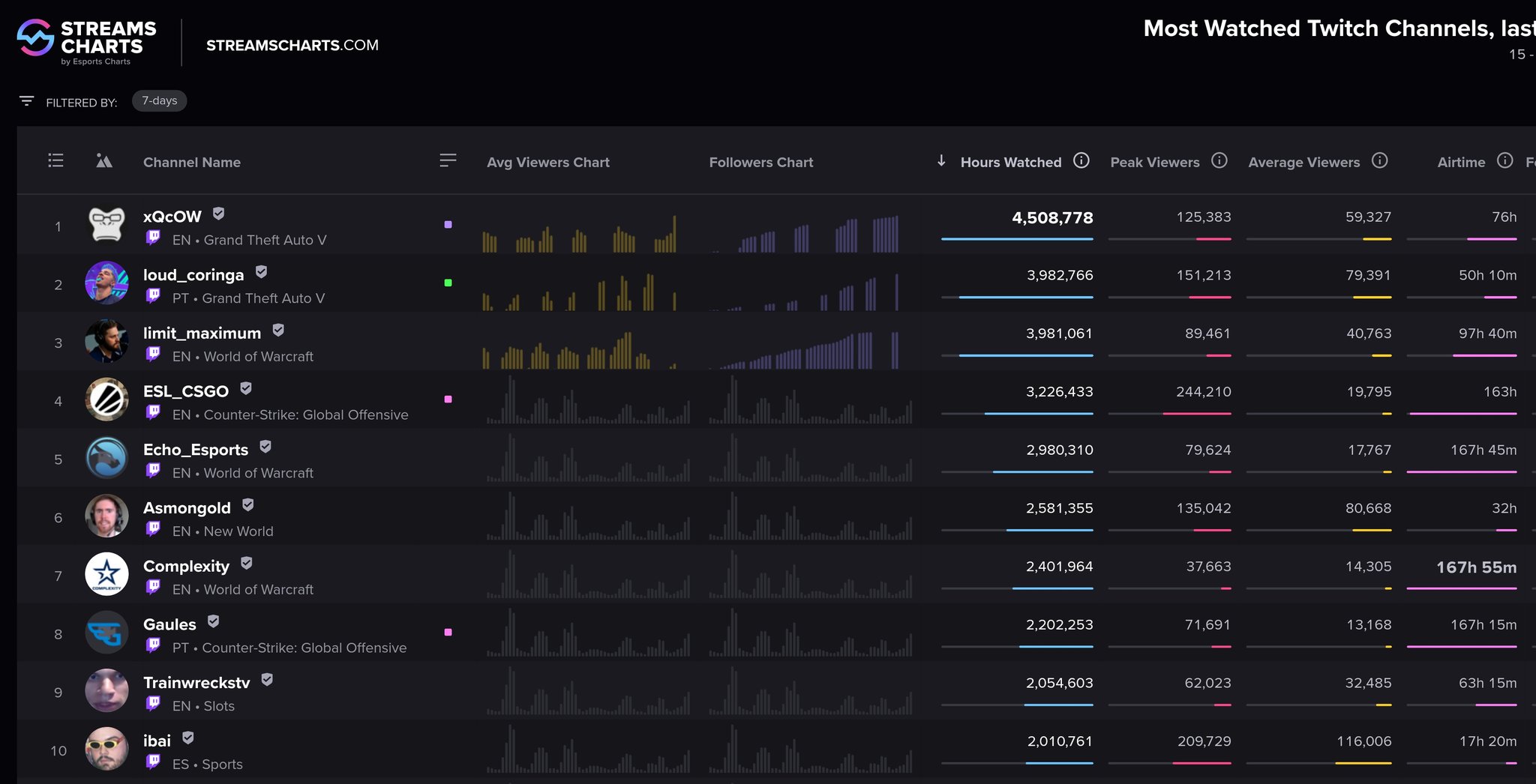Open the limit_maximum channel link
This screenshot has height=784, width=1536.
point(202,333)
